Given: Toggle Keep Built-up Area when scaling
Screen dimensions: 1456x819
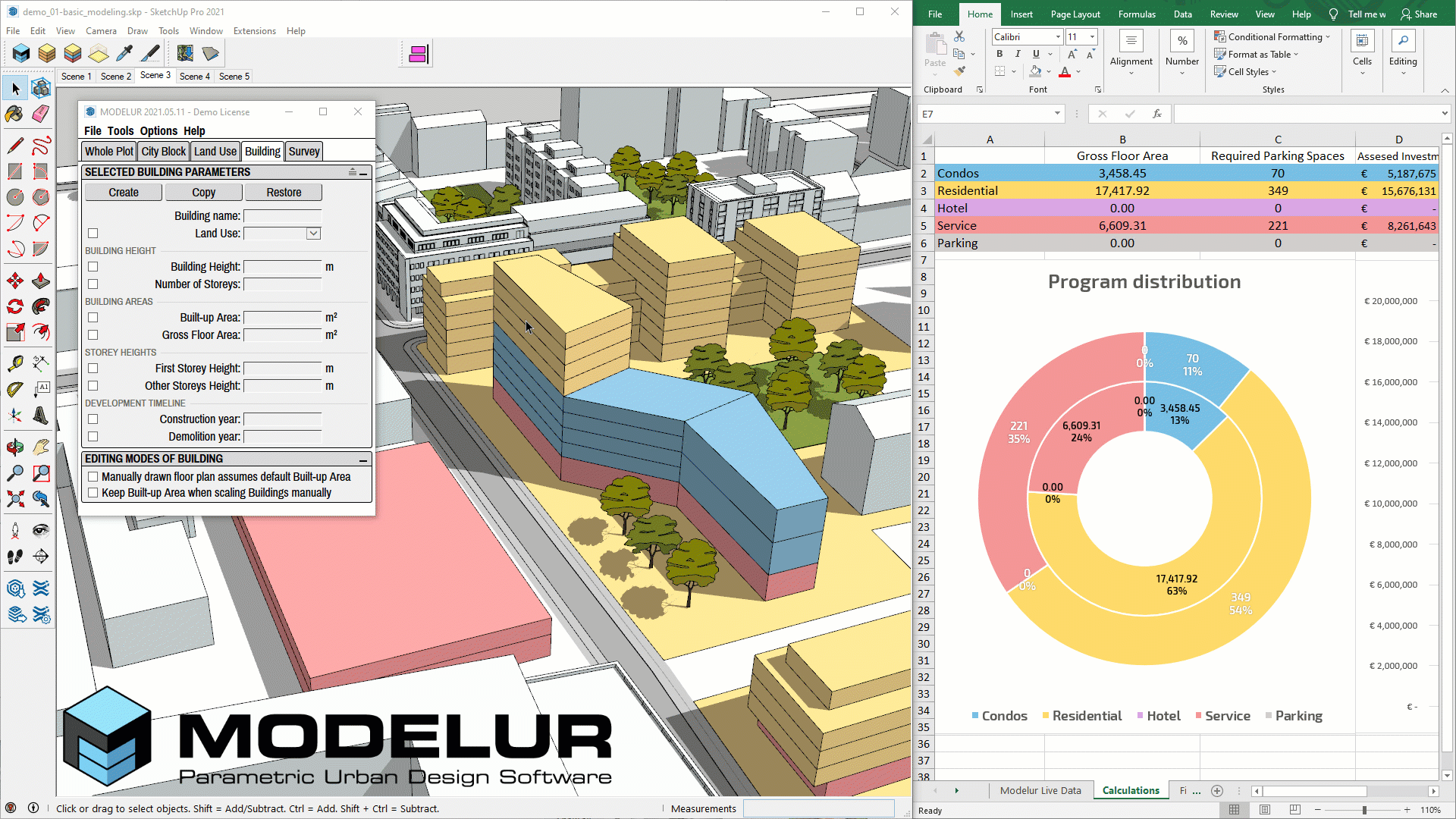Looking at the screenshot, I should (x=93, y=493).
